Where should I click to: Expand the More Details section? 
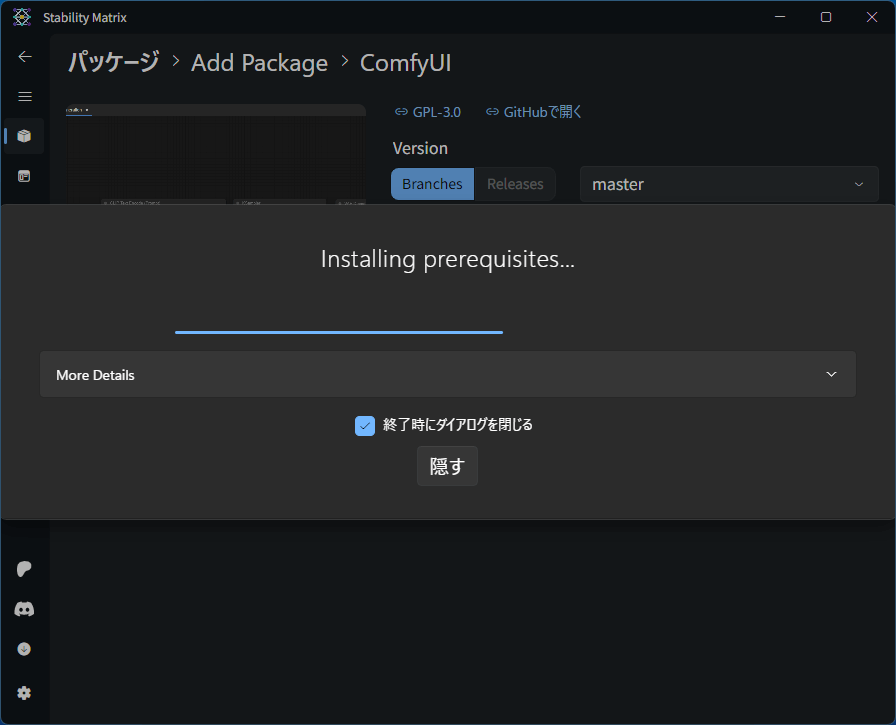(447, 374)
